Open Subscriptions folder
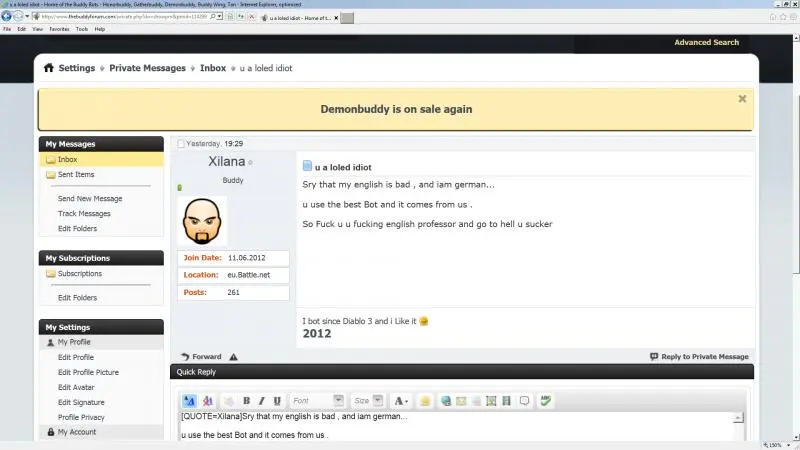 (80, 273)
